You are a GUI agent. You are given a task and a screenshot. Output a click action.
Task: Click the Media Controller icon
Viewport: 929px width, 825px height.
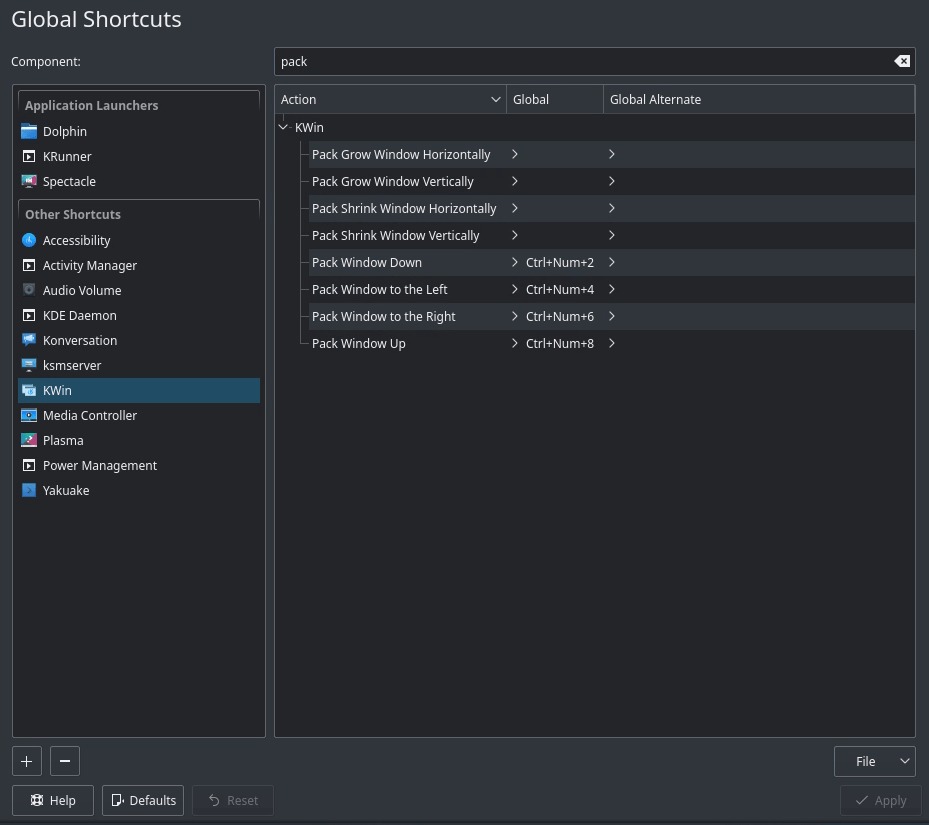29,415
